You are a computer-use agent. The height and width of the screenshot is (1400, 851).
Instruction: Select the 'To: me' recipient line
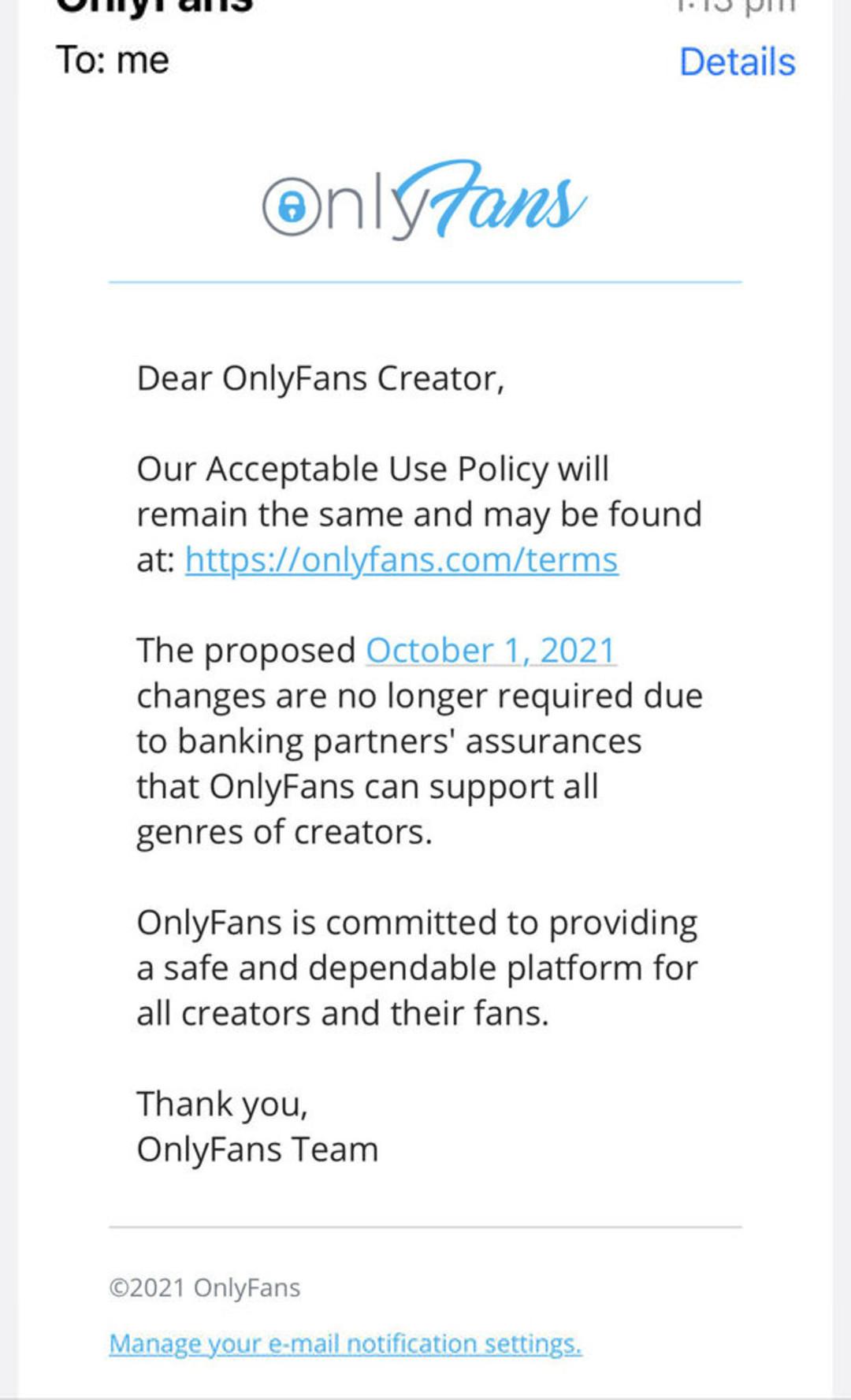tap(113, 61)
